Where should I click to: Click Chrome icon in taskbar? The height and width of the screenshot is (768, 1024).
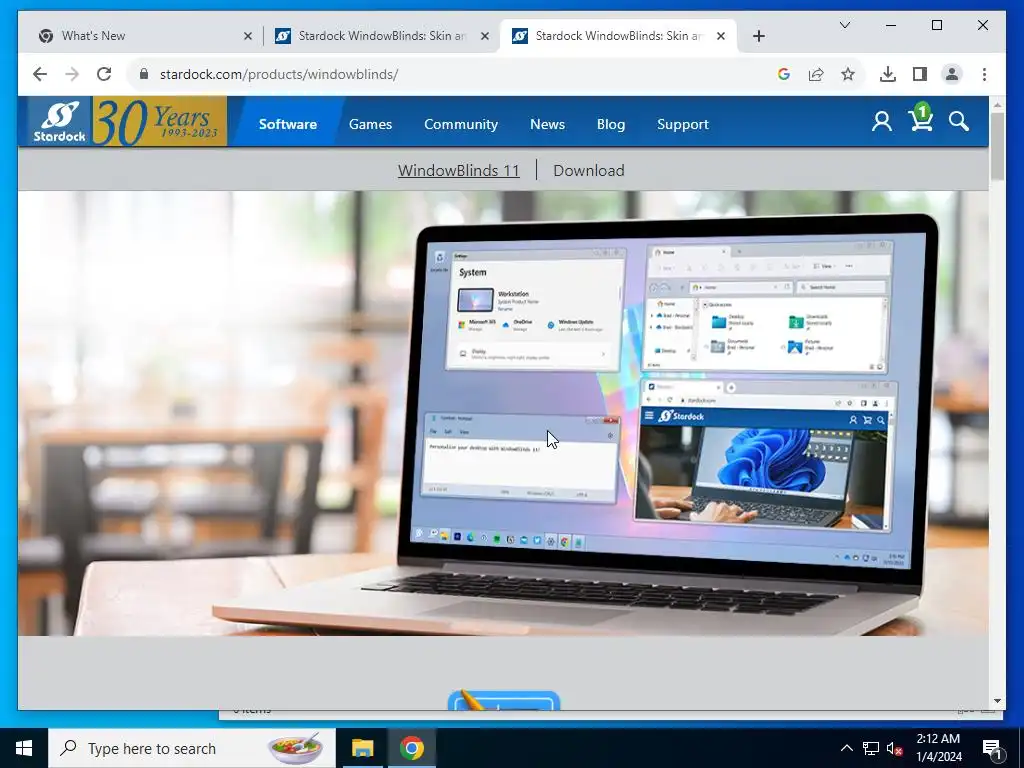tap(411, 748)
